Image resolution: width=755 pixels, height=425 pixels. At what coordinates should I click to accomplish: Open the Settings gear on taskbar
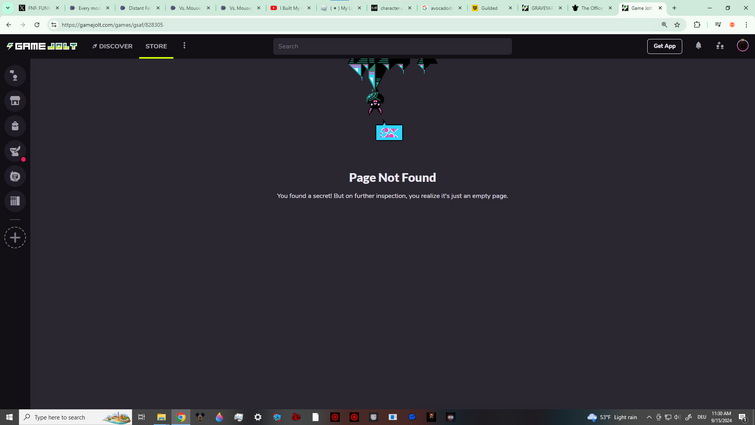coord(258,417)
